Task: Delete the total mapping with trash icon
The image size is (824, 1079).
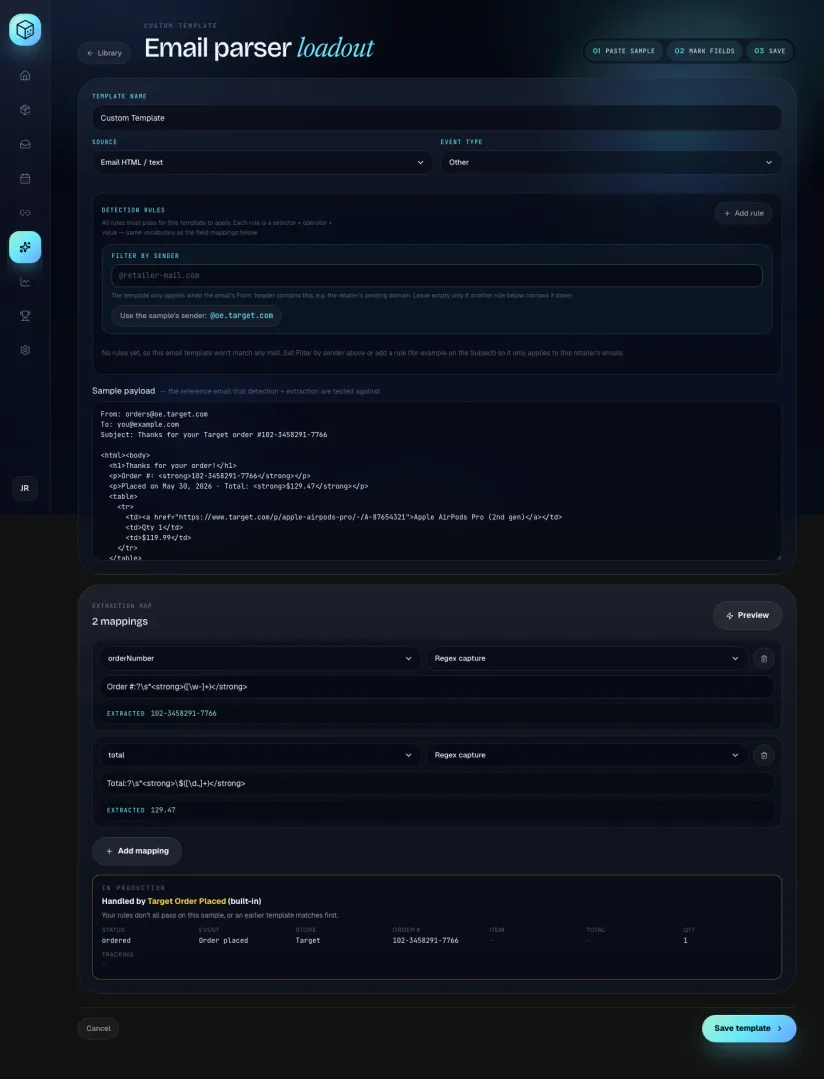Action: pos(763,756)
